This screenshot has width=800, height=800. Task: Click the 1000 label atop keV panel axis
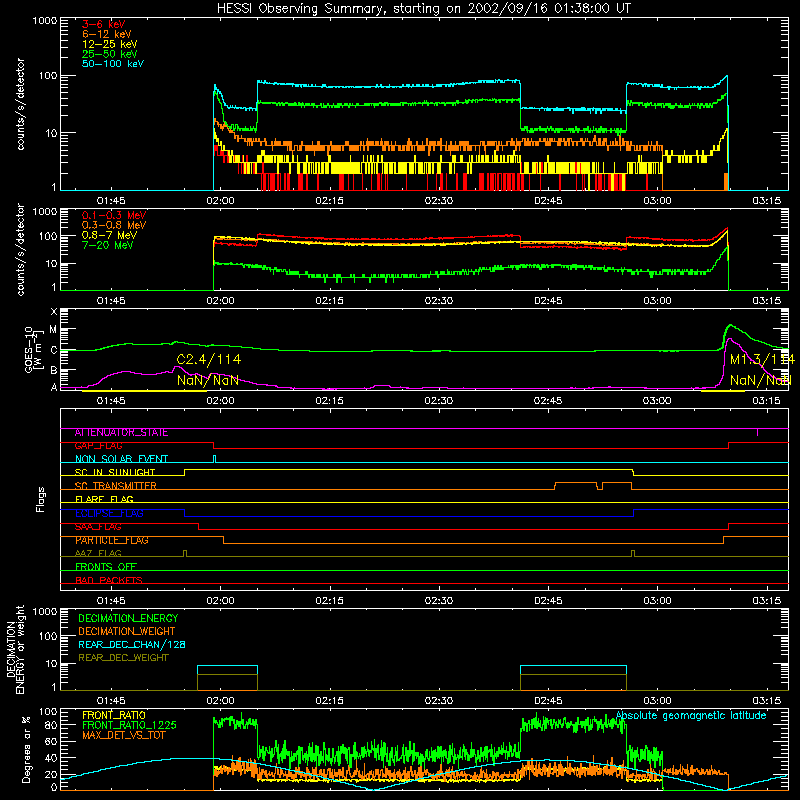pyautogui.click(x=45, y=21)
